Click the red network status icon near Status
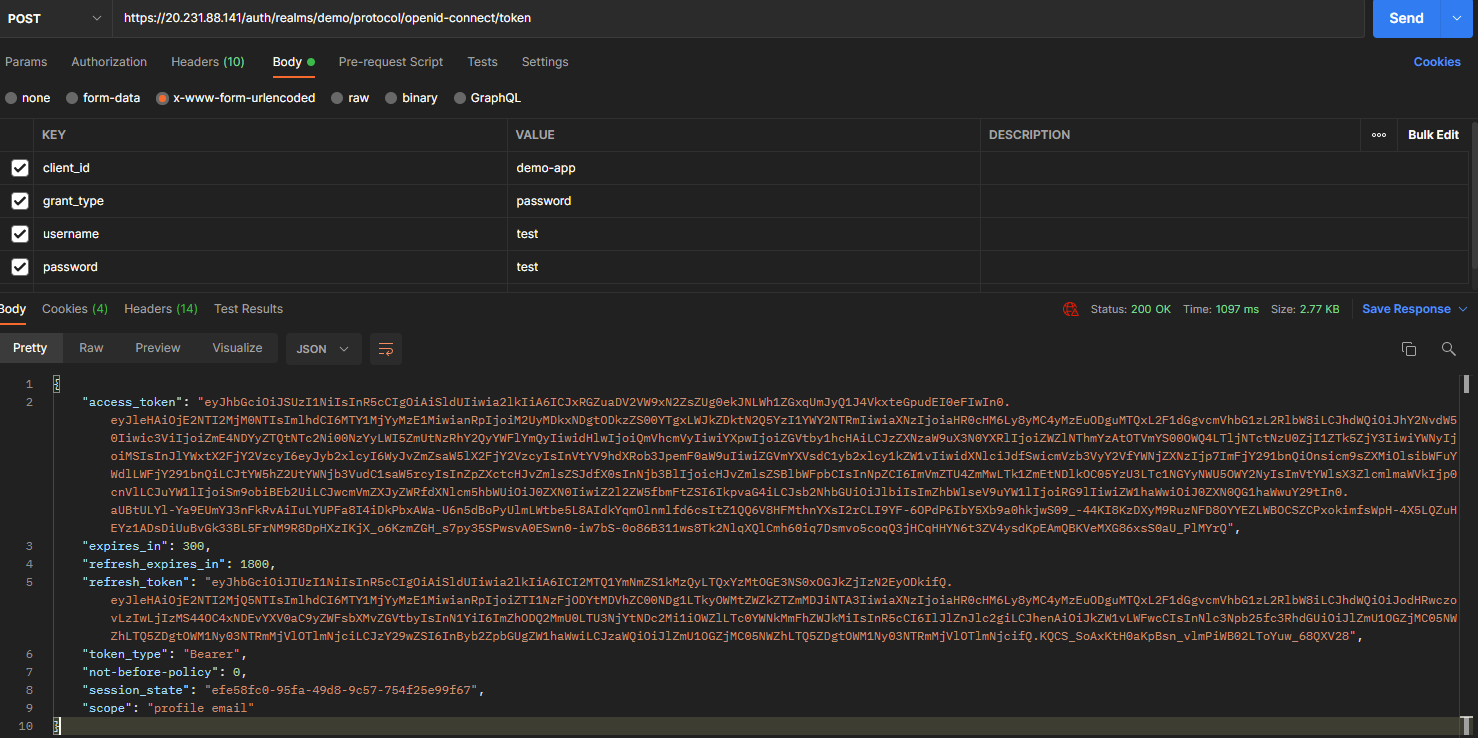1478x738 pixels. click(x=1071, y=309)
